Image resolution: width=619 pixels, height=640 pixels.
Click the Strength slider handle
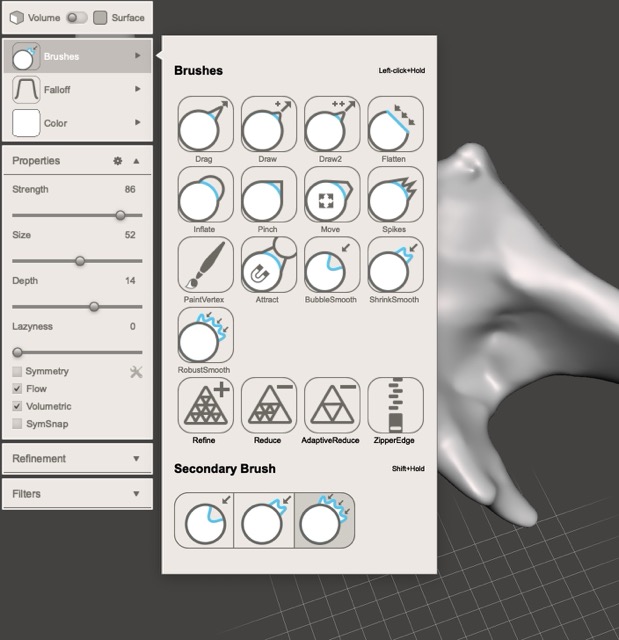[x=121, y=215]
